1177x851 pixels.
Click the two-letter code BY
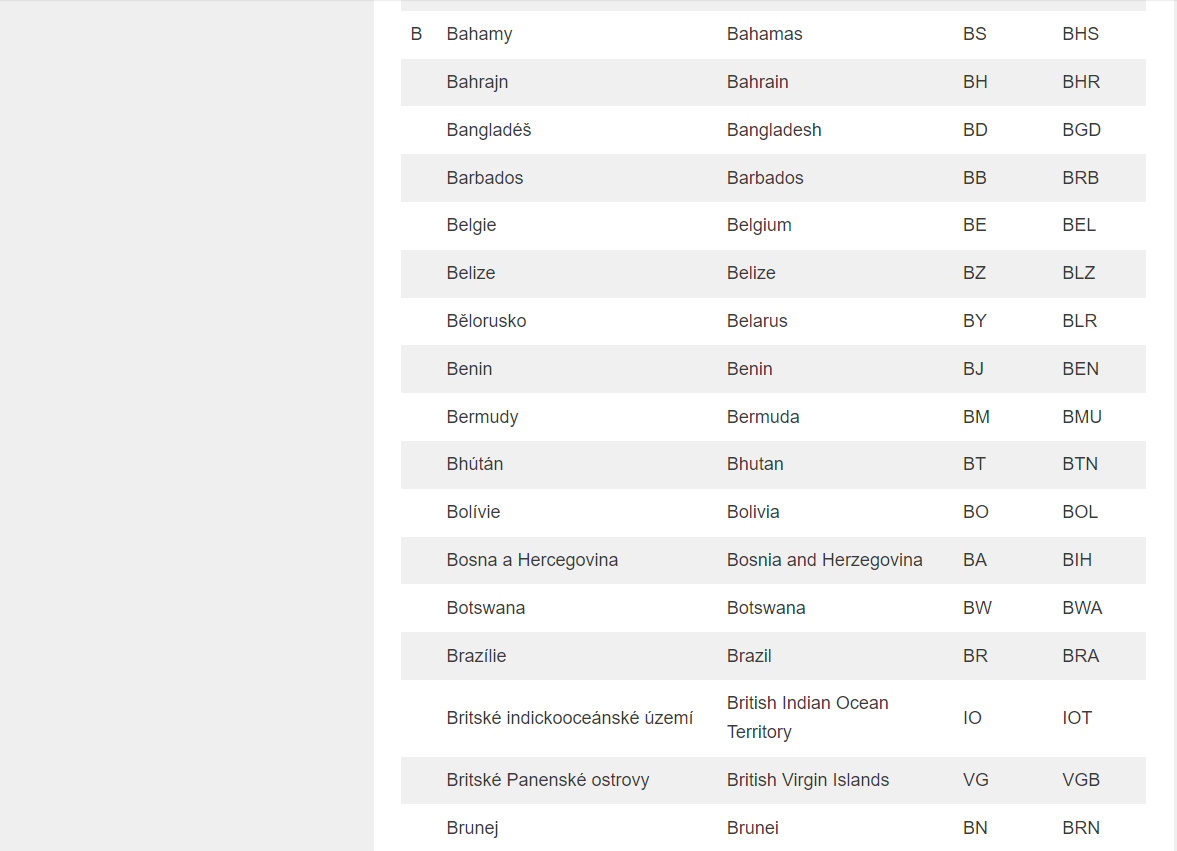(974, 321)
